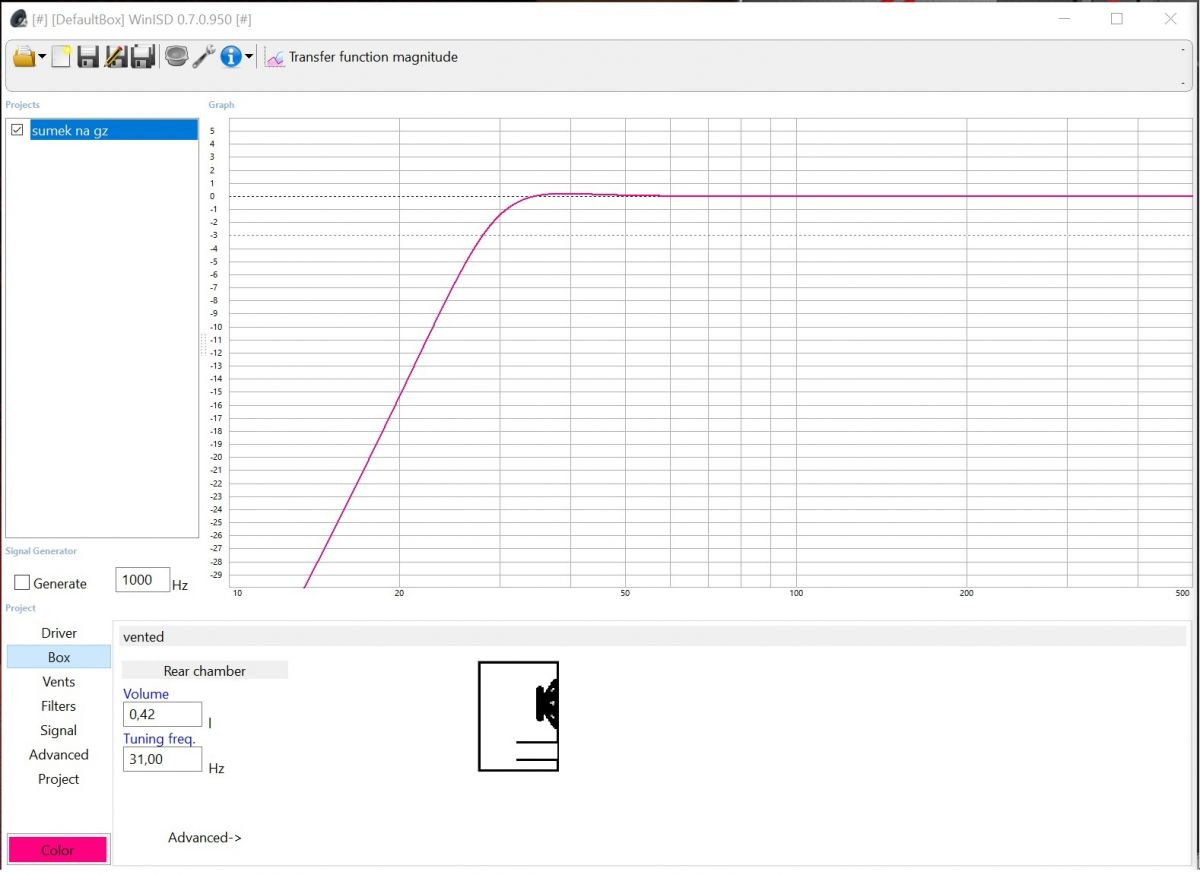1200x875 pixels.
Task: Click the signal generator frequency field 1000
Action: click(x=142, y=580)
